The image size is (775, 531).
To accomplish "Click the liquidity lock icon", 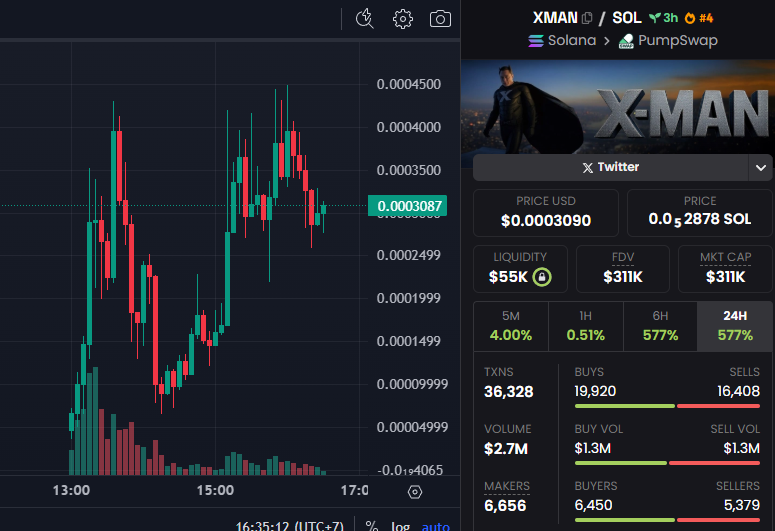I will pyautogui.click(x=542, y=277).
